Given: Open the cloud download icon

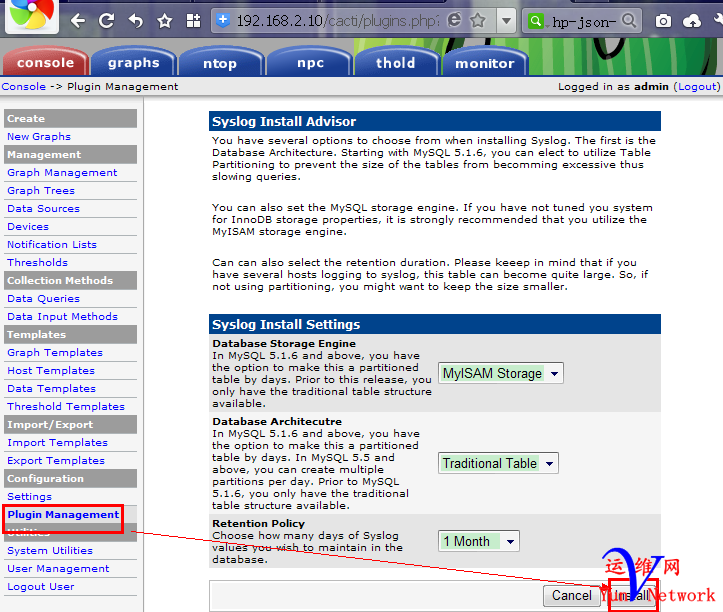Looking at the screenshot, I should click(692, 21).
